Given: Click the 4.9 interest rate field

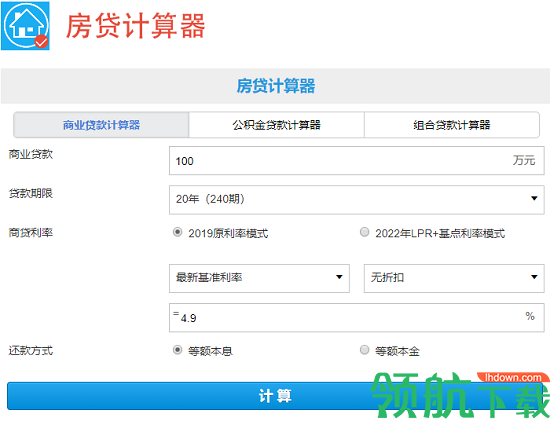Looking at the screenshot, I should click(x=356, y=318).
